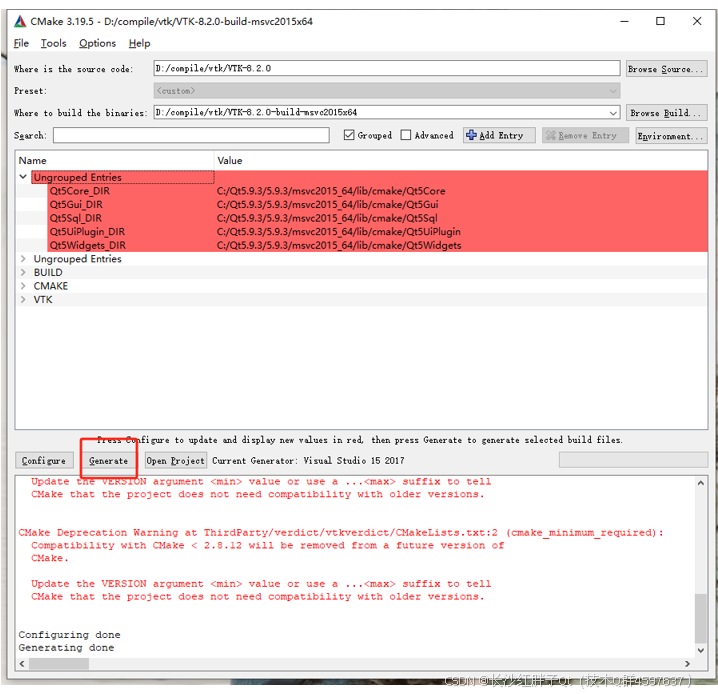
Task: Click the 'Generating done' log line
Action: click(x=66, y=647)
